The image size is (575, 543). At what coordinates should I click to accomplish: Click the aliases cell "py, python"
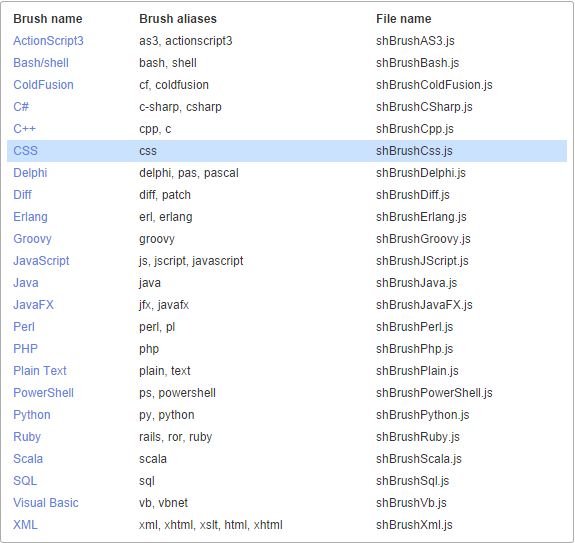pyautogui.click(x=166, y=415)
